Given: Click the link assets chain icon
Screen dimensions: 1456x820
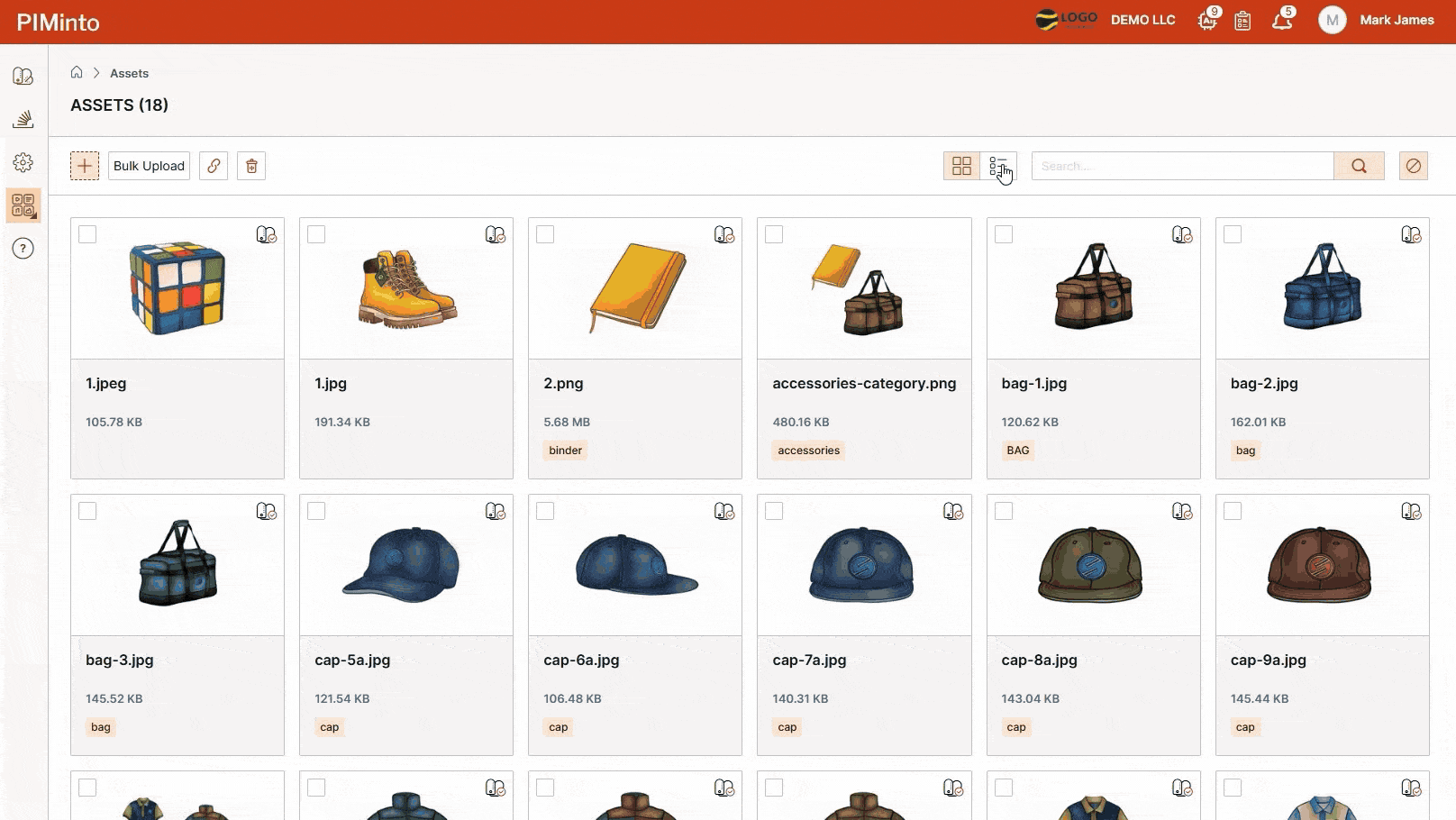Looking at the screenshot, I should tap(214, 166).
